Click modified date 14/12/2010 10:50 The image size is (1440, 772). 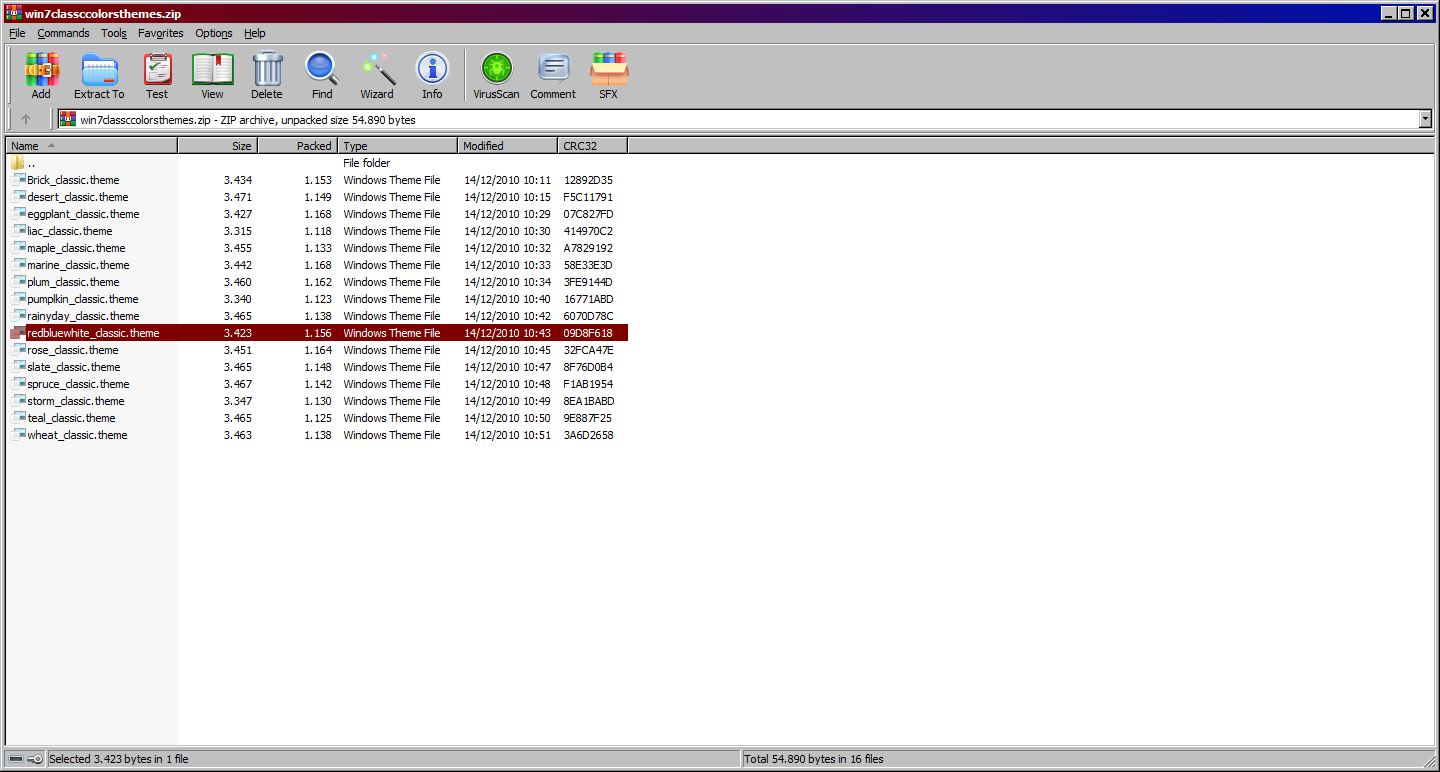(x=507, y=418)
